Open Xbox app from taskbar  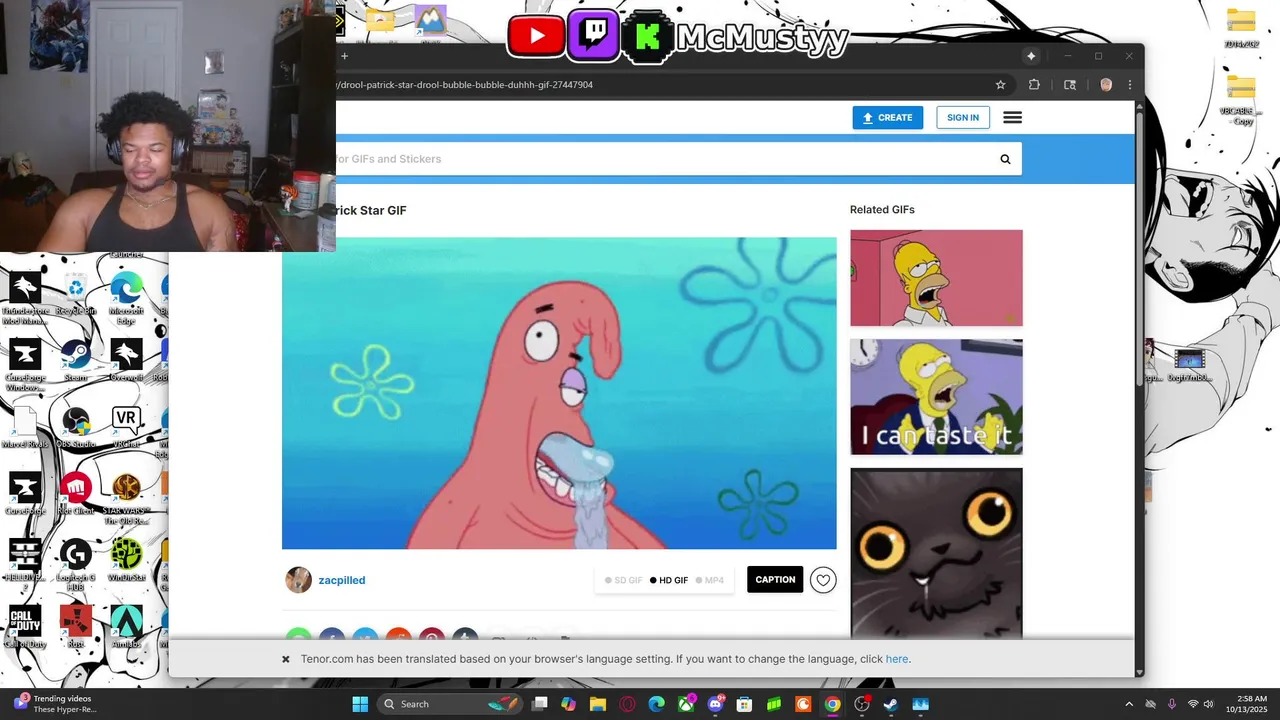[686, 704]
